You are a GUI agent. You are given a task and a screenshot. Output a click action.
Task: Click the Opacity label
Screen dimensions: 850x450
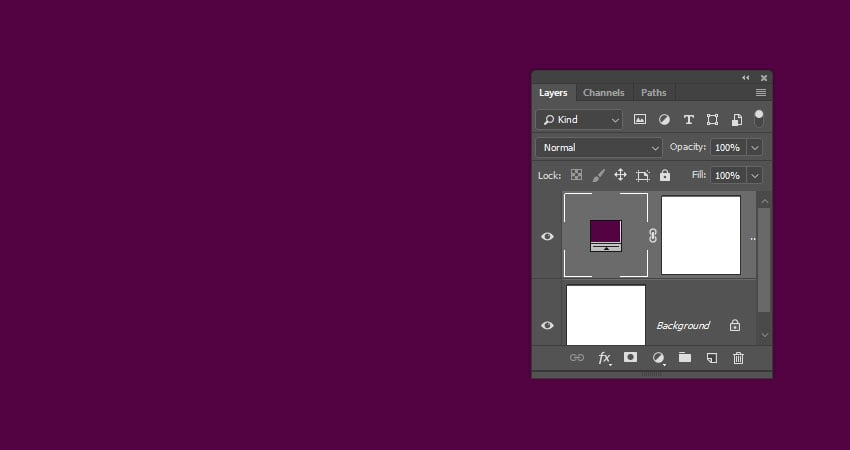[x=687, y=147]
